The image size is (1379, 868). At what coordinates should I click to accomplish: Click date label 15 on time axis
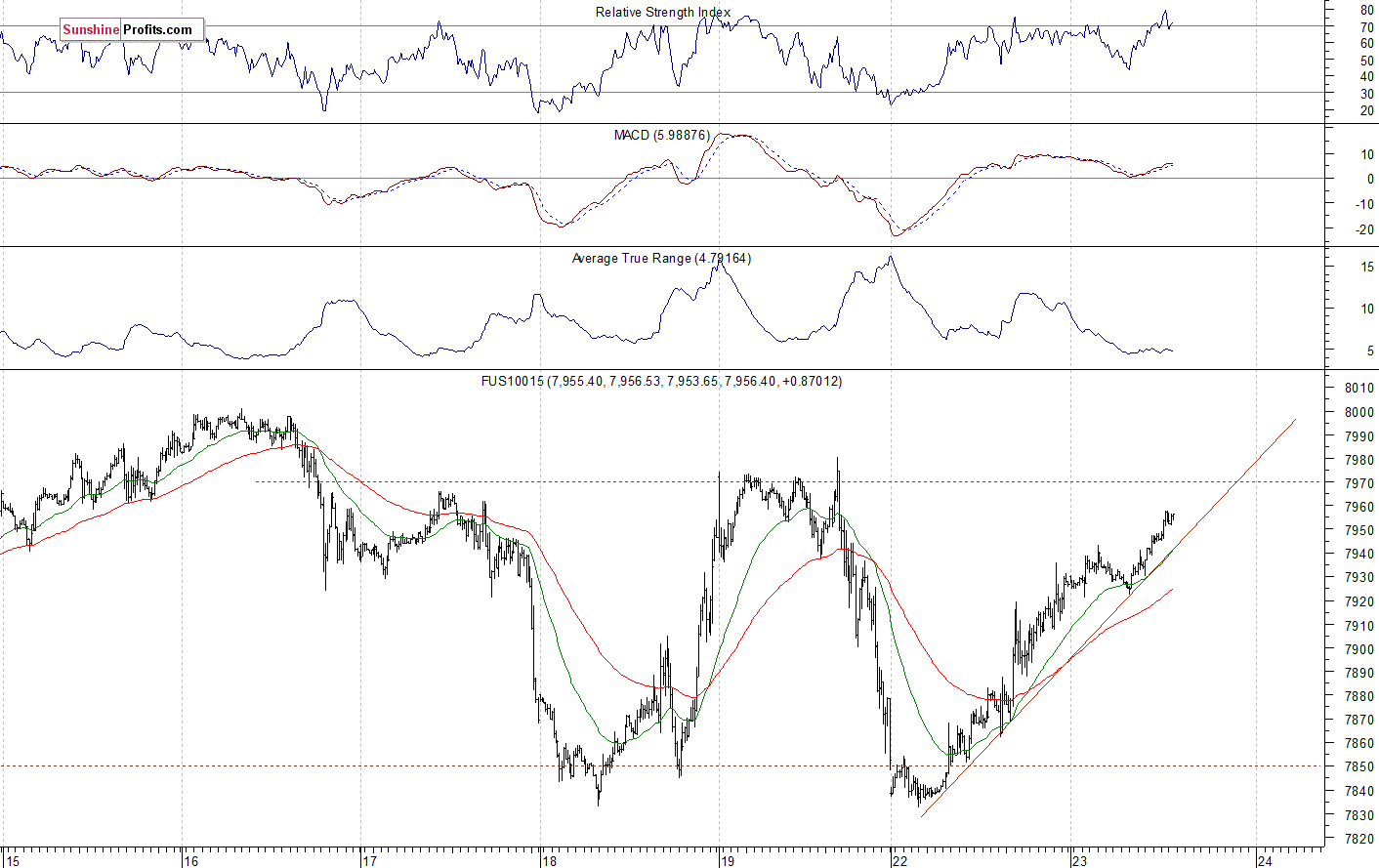point(11,861)
